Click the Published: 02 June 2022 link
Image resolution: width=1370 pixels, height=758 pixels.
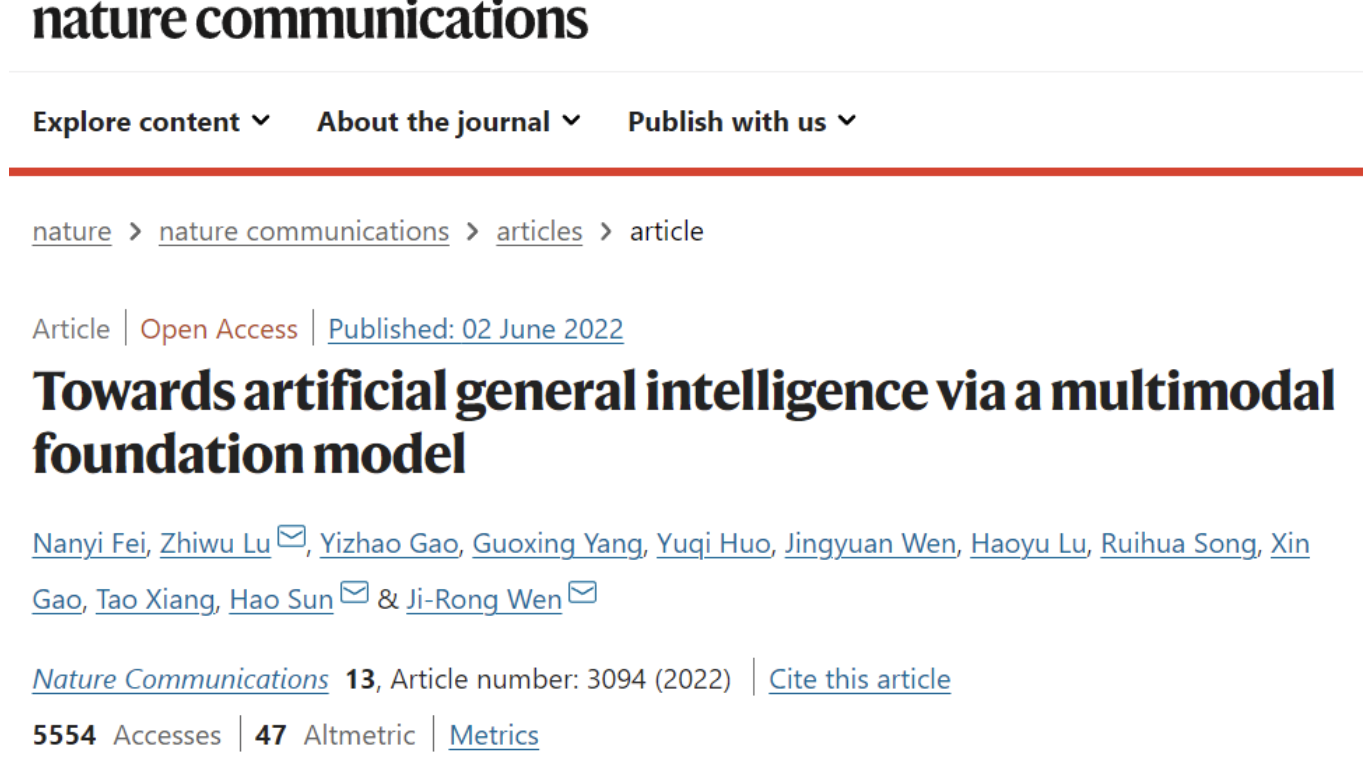tap(476, 329)
